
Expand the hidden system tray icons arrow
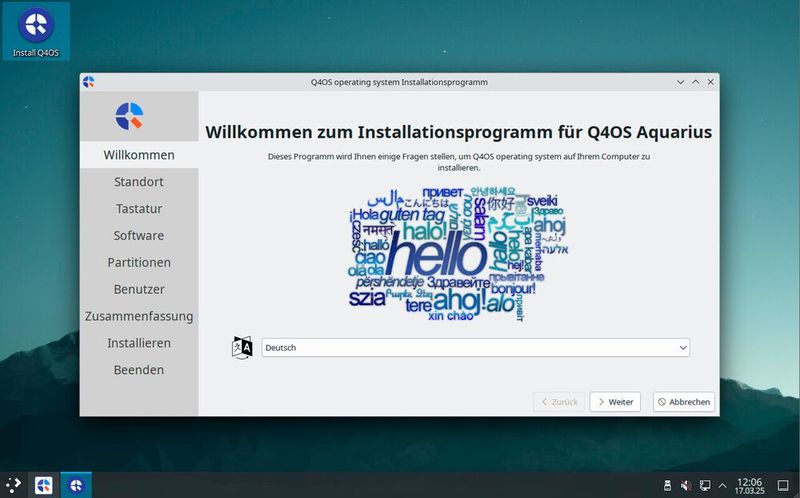click(722, 485)
